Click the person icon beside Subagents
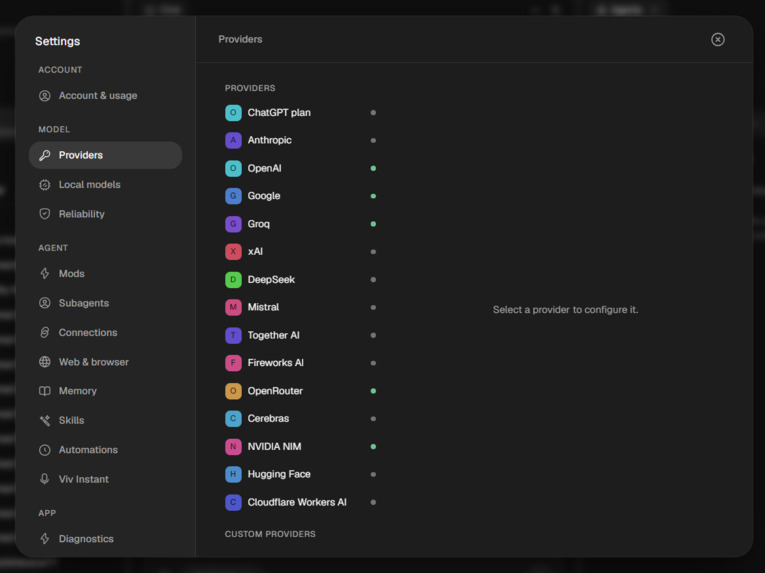The height and width of the screenshot is (573, 765). pos(45,303)
